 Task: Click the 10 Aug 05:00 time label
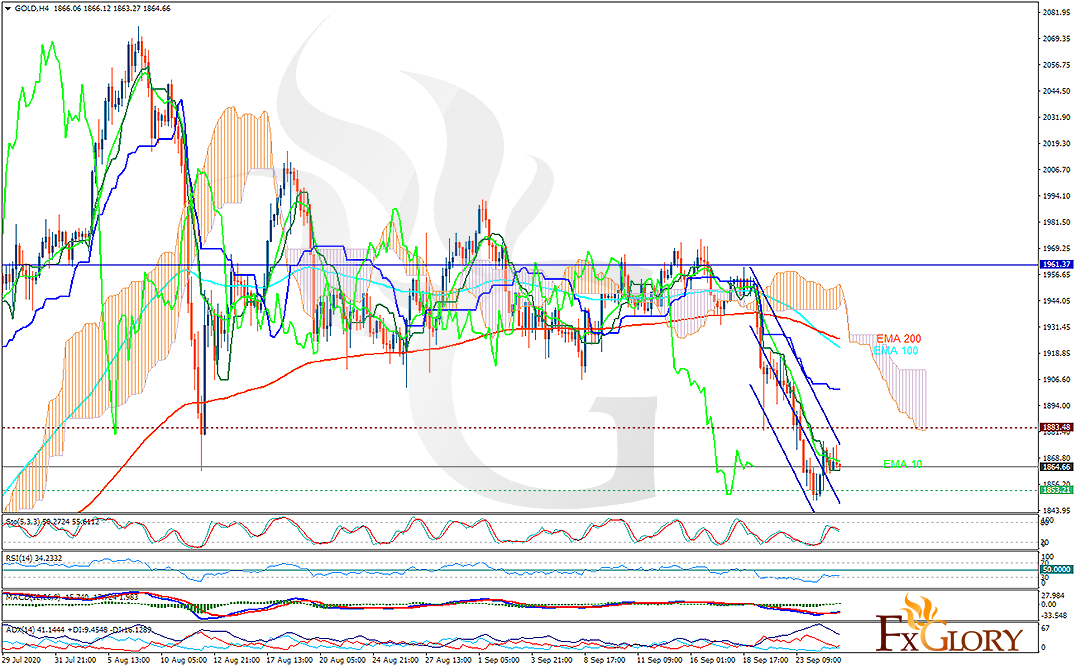pyautogui.click(x=182, y=660)
